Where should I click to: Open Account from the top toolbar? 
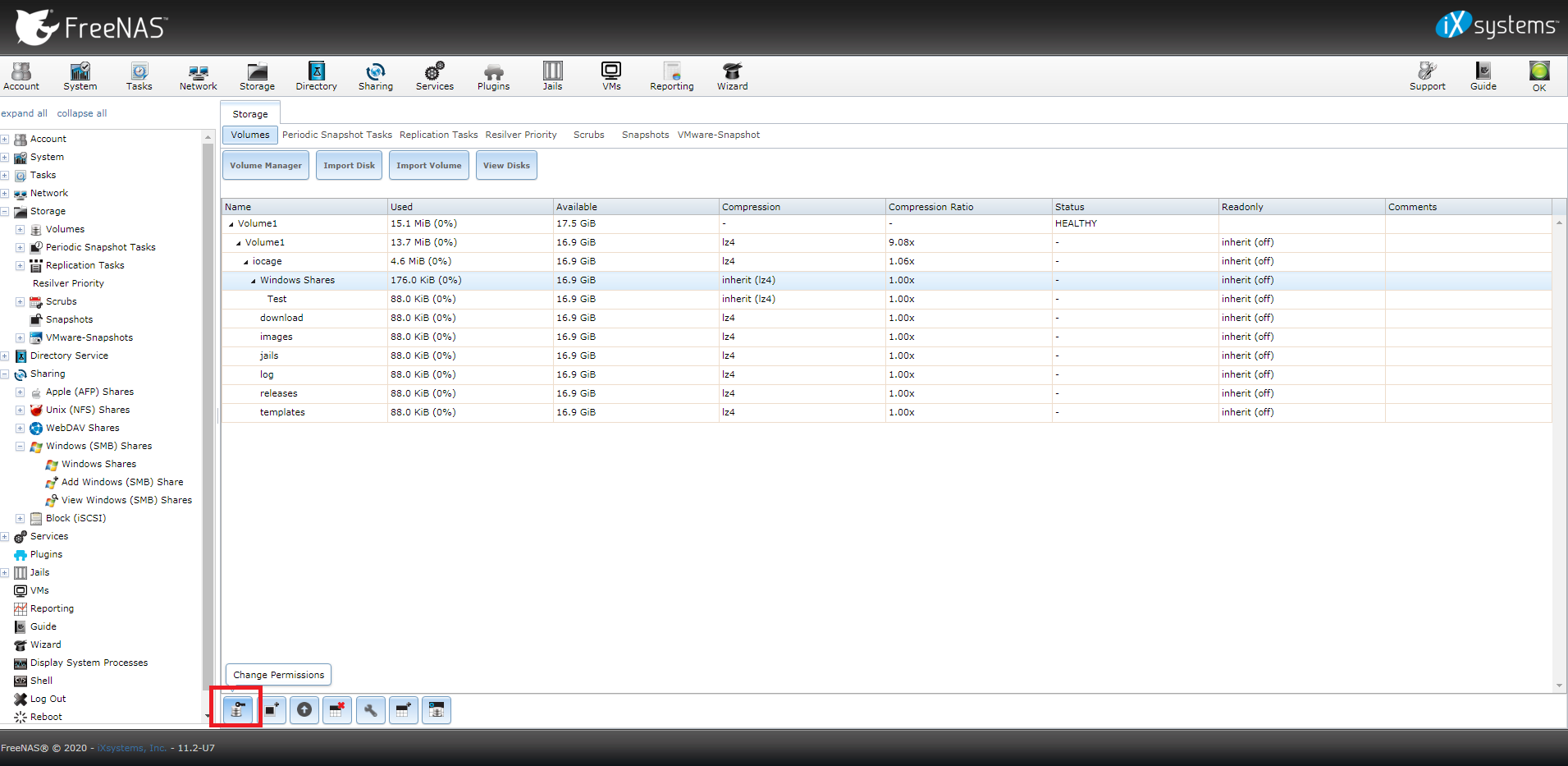click(21, 76)
